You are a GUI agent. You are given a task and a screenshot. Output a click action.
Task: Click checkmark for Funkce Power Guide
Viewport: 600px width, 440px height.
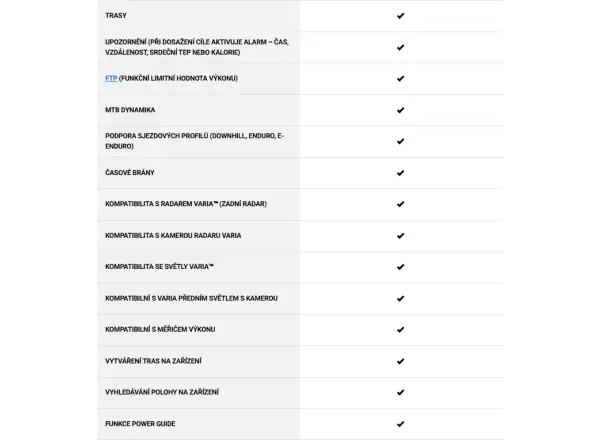click(400, 424)
